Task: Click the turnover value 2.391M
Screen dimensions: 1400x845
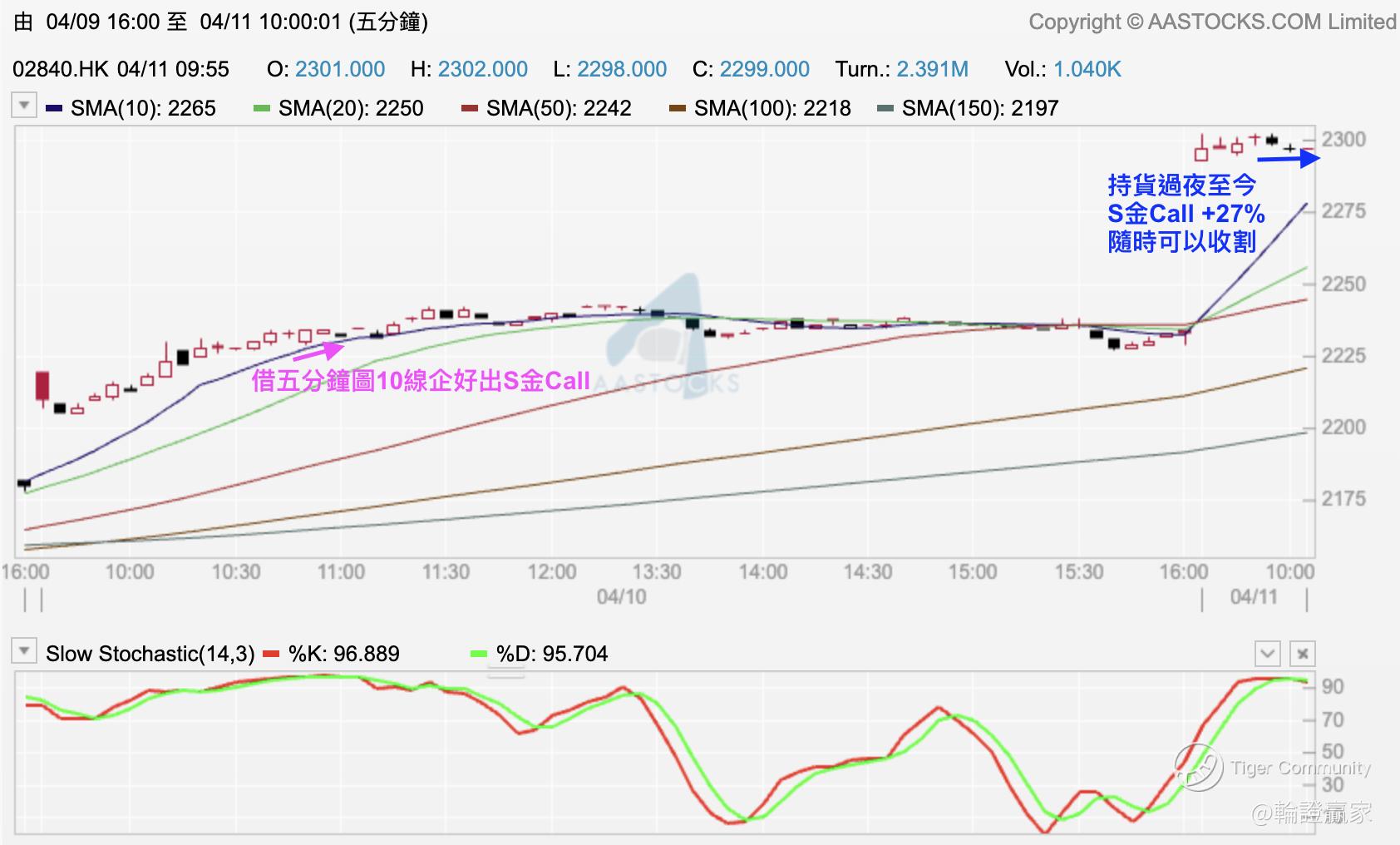Action: point(933,69)
